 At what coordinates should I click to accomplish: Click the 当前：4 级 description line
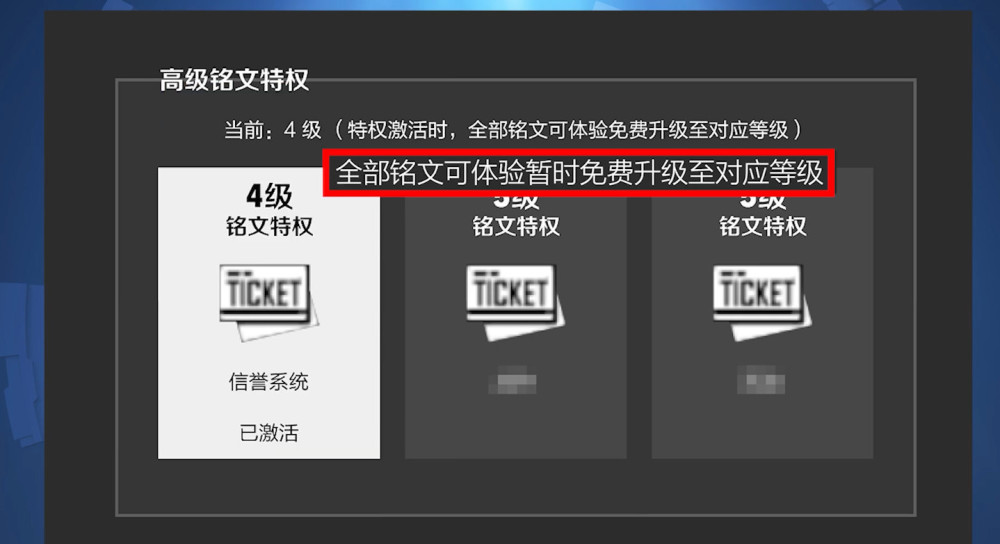513,130
